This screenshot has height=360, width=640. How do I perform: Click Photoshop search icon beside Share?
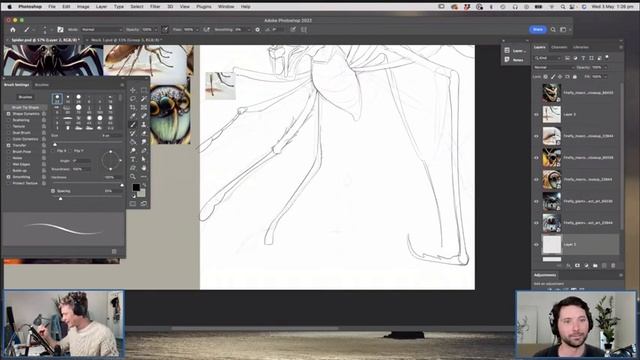553,29
